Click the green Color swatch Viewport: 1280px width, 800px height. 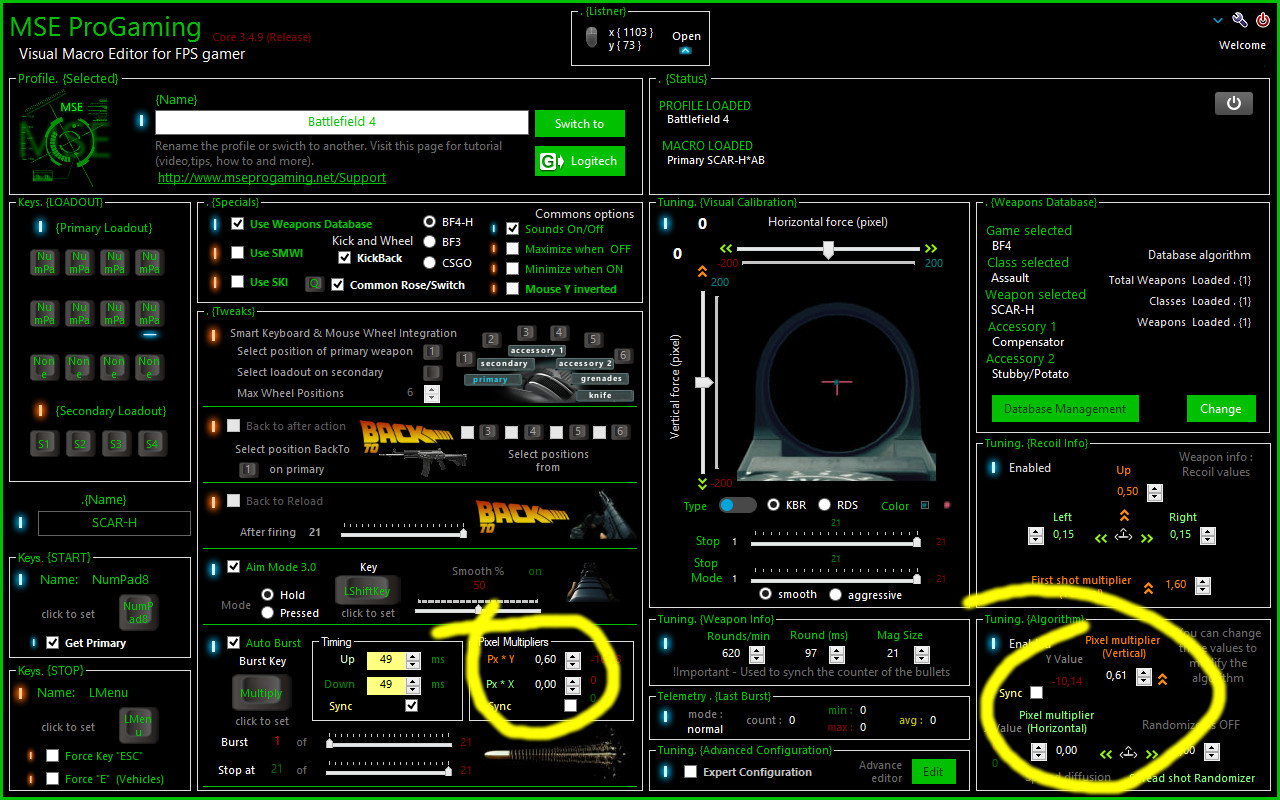click(925, 505)
